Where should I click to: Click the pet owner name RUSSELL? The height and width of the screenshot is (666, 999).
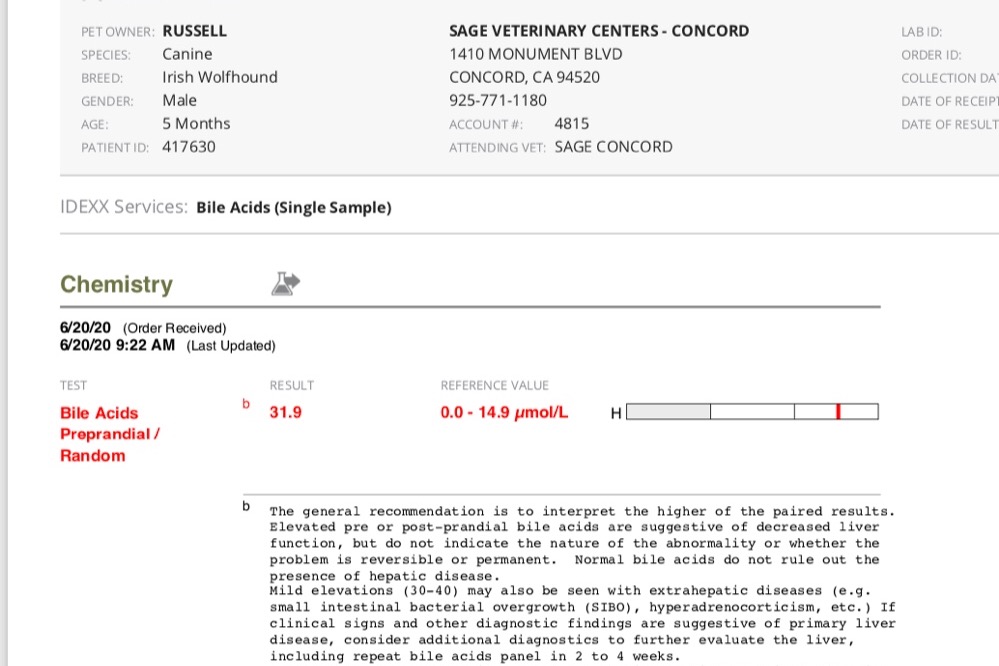[x=194, y=31]
